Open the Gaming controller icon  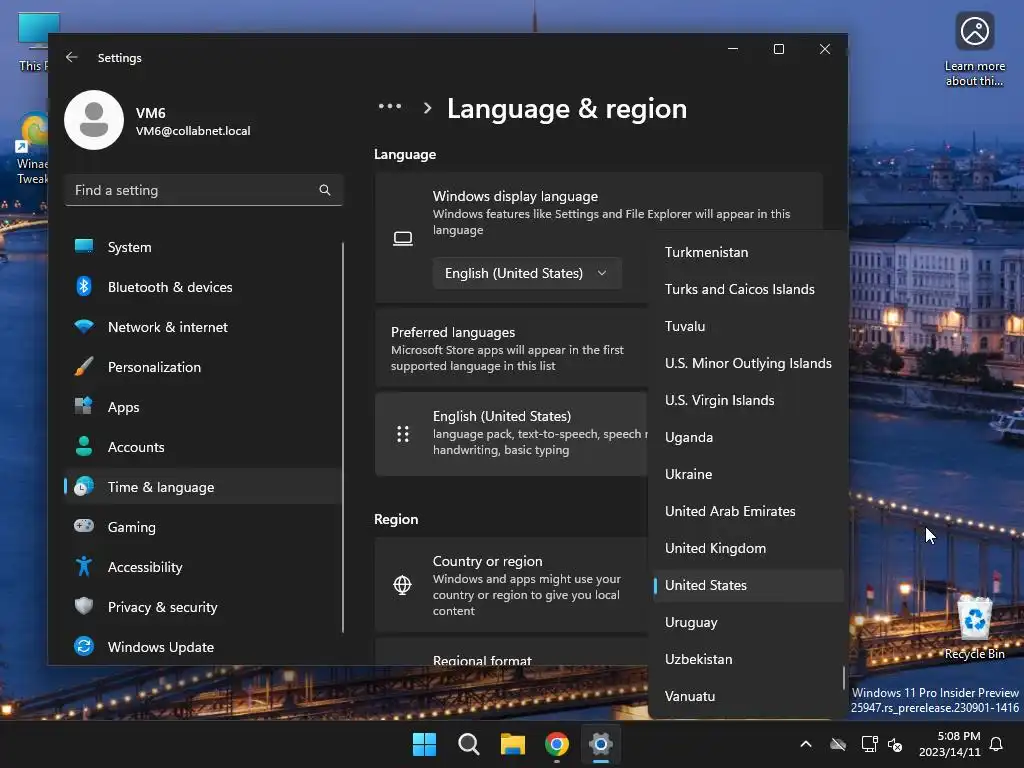(84, 526)
